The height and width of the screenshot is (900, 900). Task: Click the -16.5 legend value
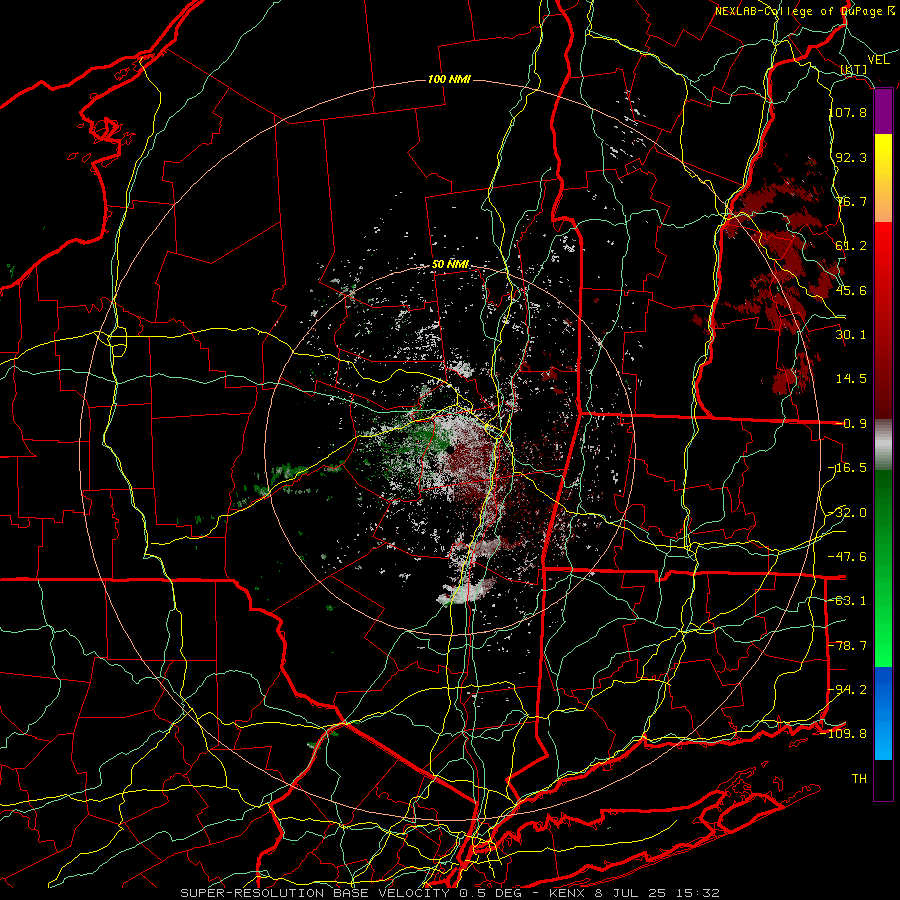click(848, 468)
